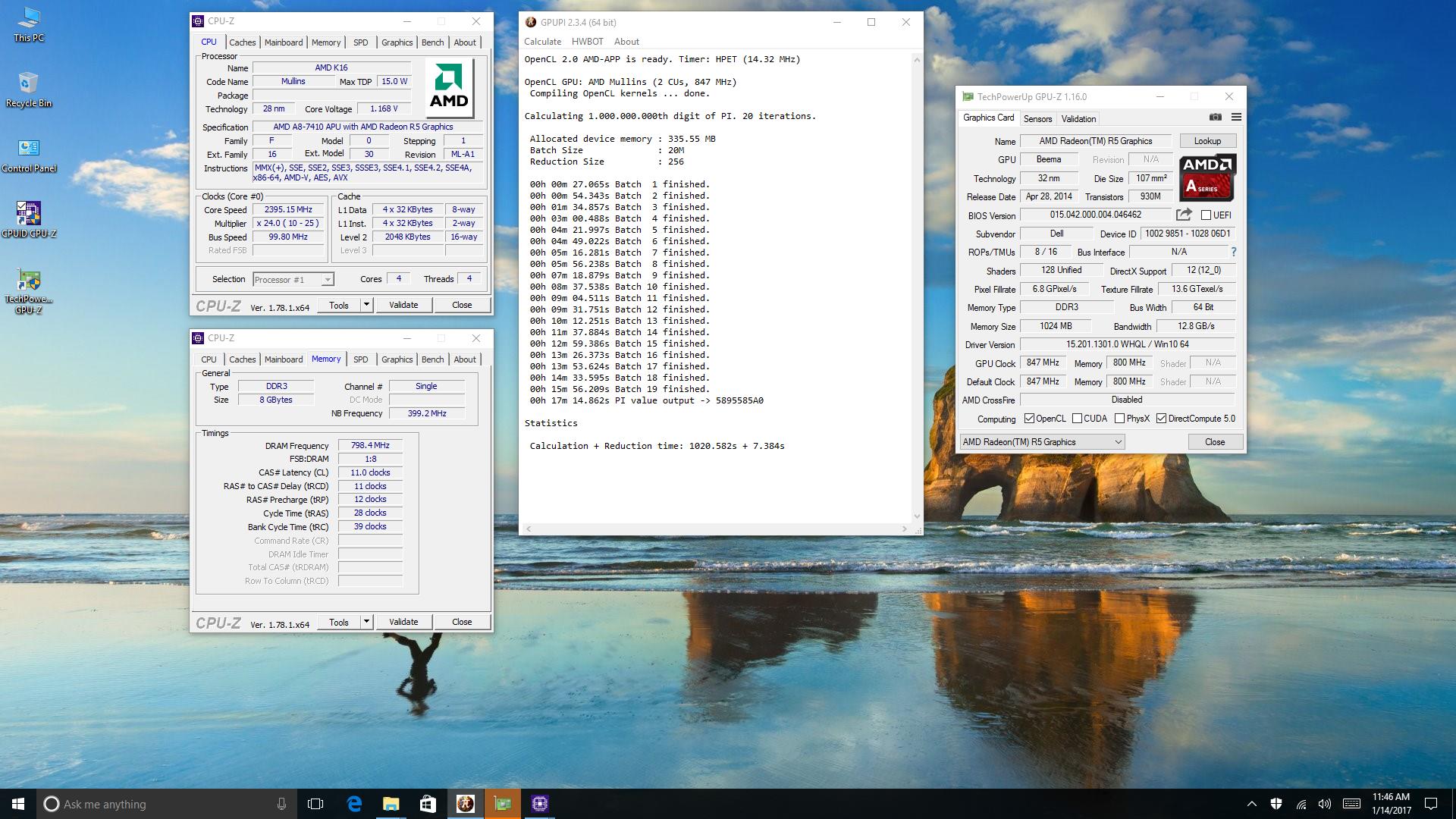This screenshot has height=819, width=1456.
Task: Launch Microsoft Edge from the taskbar
Action: coord(354,804)
